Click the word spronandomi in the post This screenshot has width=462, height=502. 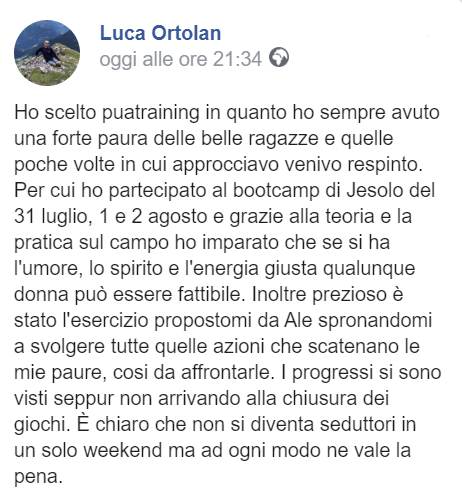[x=375, y=321]
